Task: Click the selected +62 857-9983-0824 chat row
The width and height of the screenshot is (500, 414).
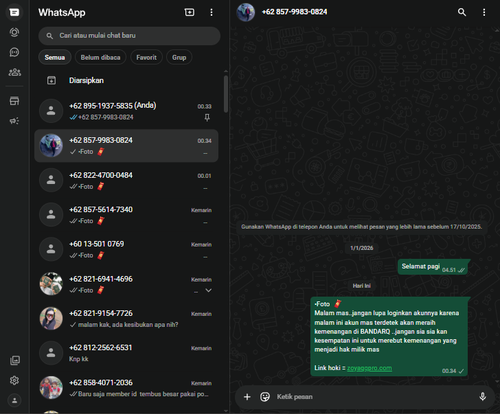Action: coord(127,146)
